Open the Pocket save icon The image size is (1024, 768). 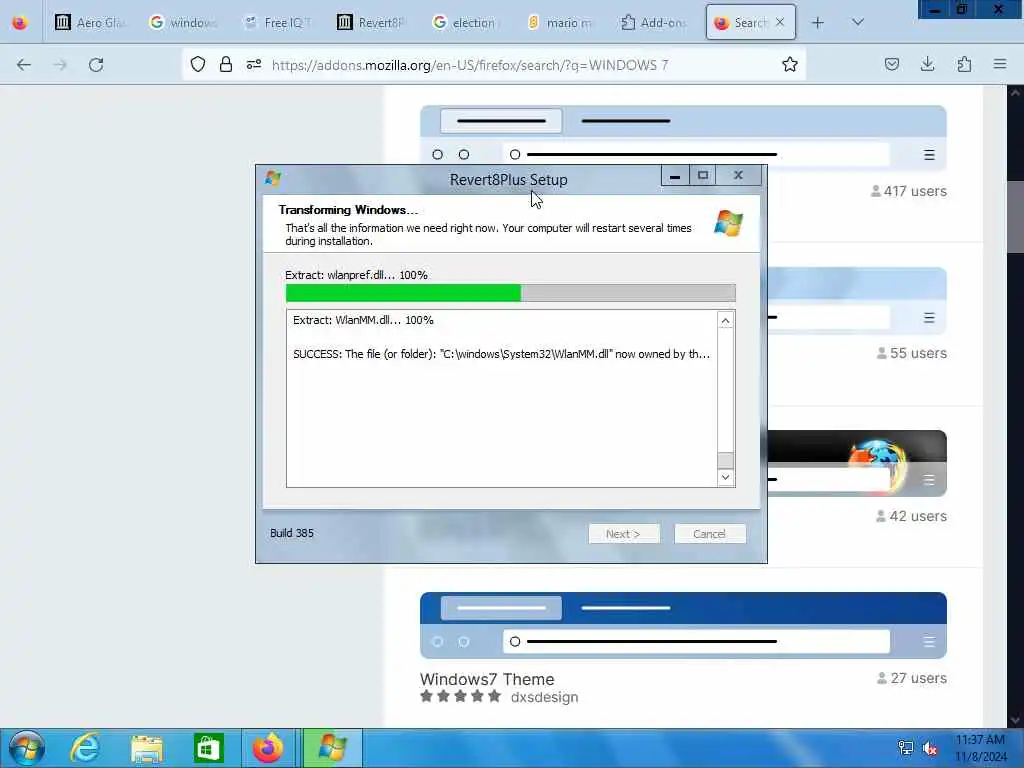tap(891, 64)
